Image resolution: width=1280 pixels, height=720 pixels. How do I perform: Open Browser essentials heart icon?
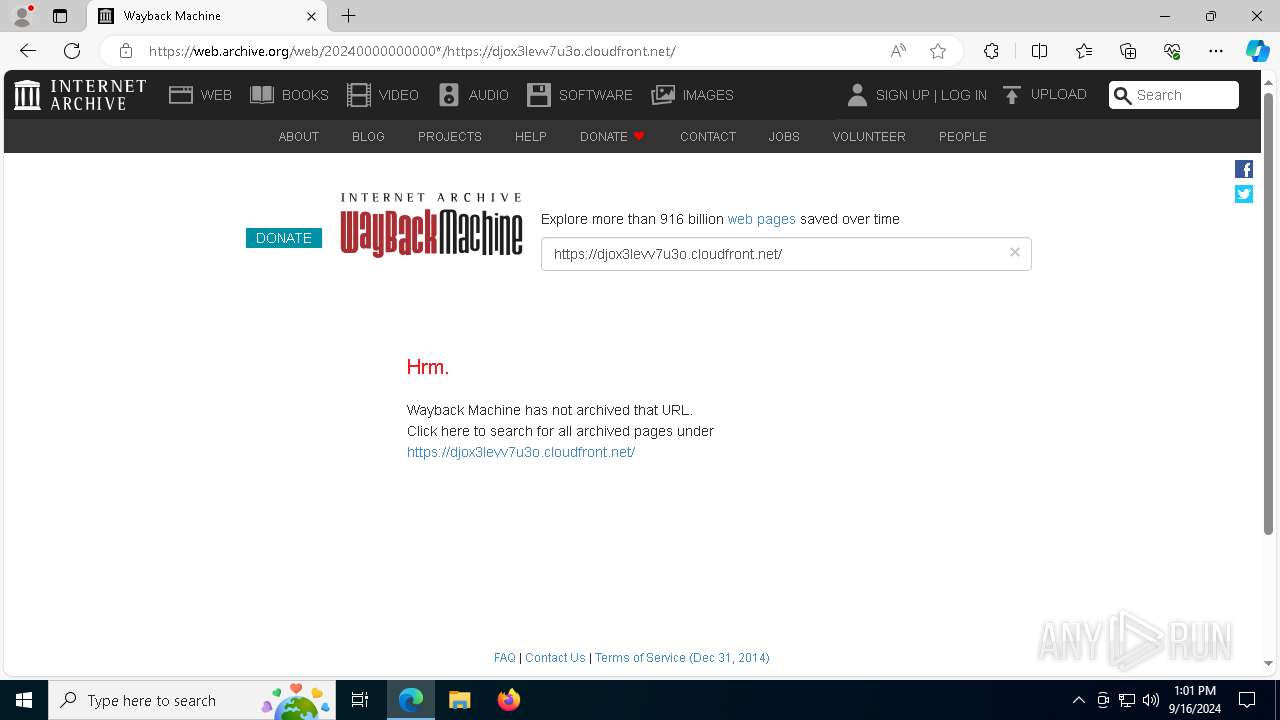click(1172, 51)
